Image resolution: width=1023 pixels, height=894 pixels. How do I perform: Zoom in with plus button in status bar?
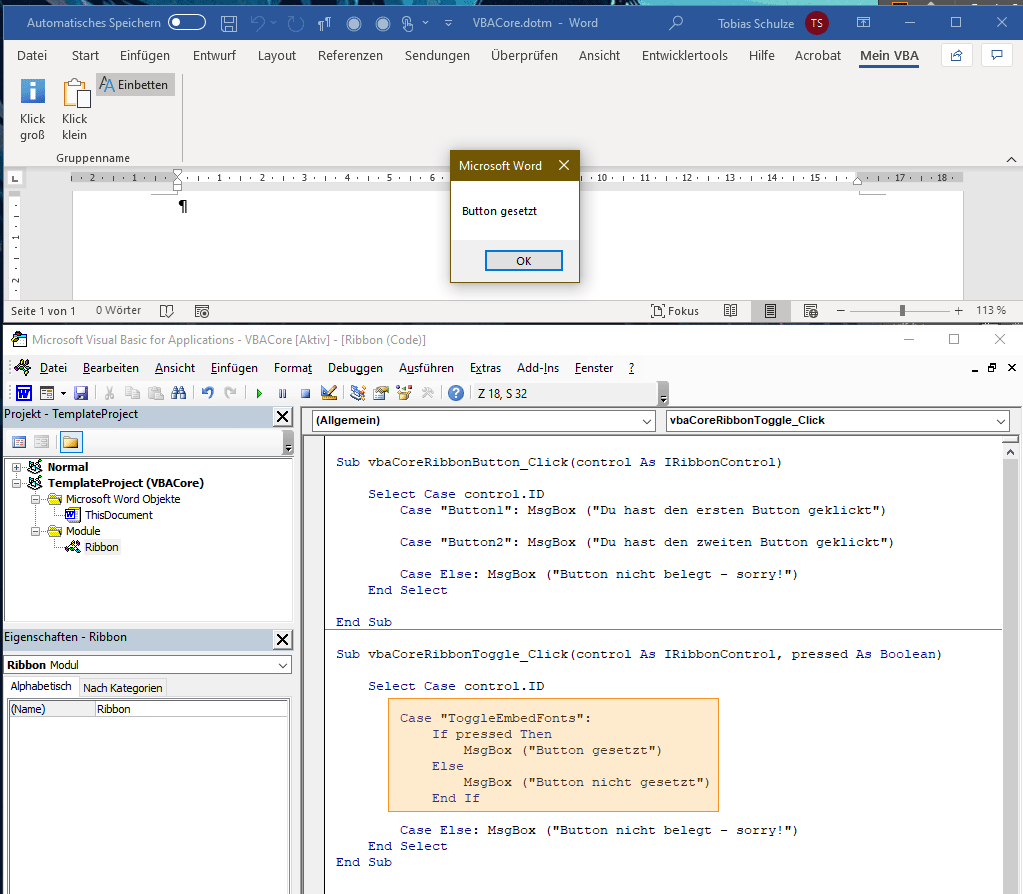[x=958, y=311]
